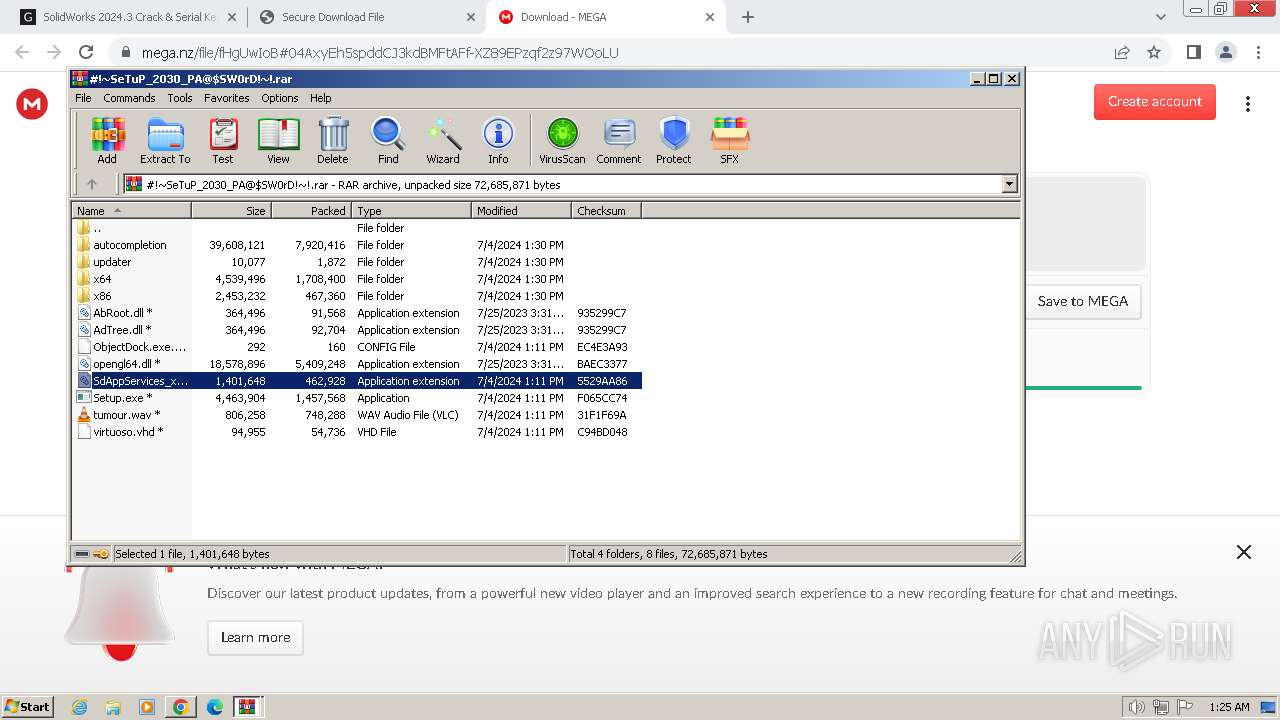Viewport: 1280px width, 720px height.
Task: Open the browser tab search chevron
Action: 1160,17
